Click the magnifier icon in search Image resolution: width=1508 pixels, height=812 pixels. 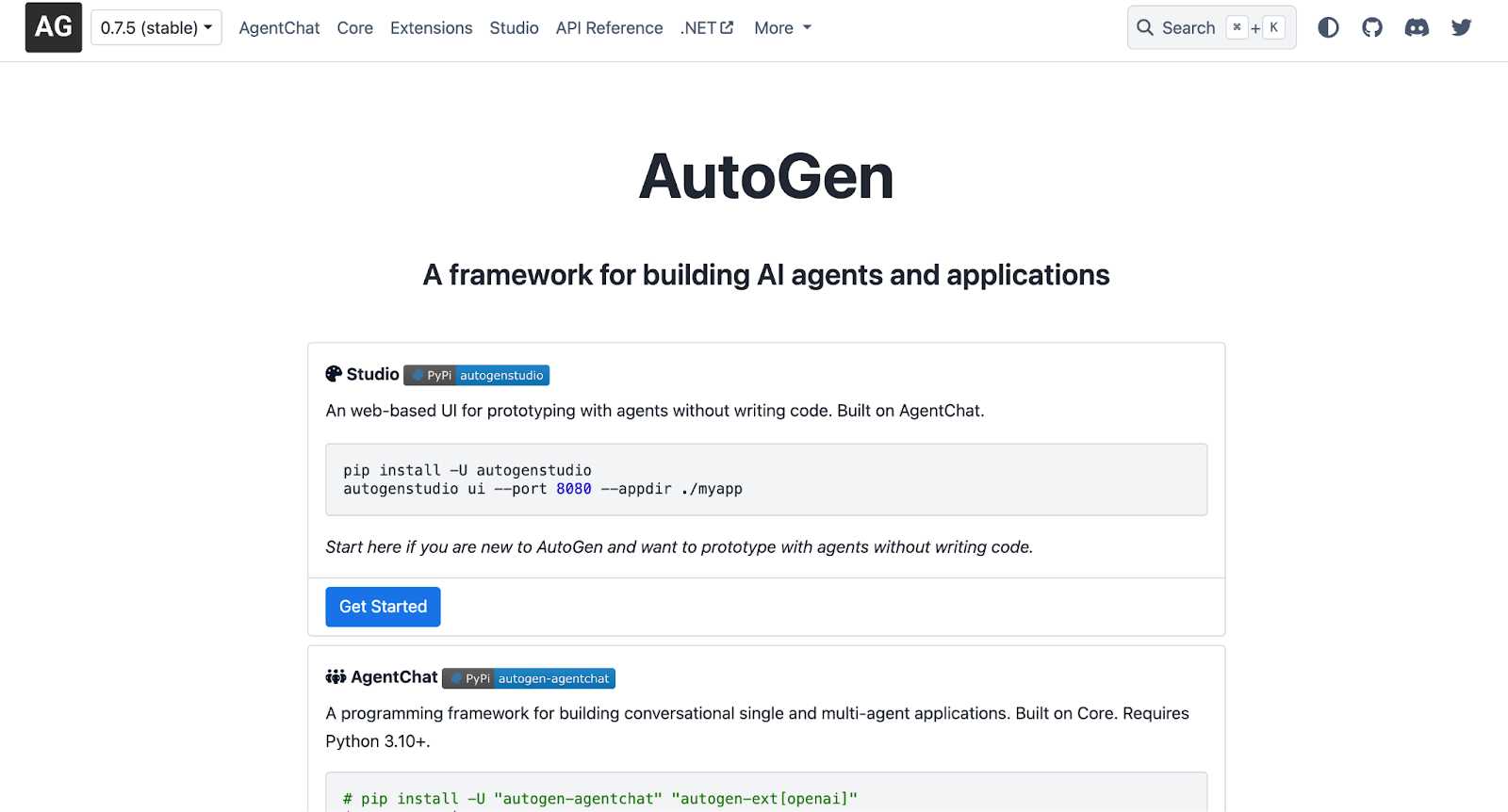tap(1145, 27)
